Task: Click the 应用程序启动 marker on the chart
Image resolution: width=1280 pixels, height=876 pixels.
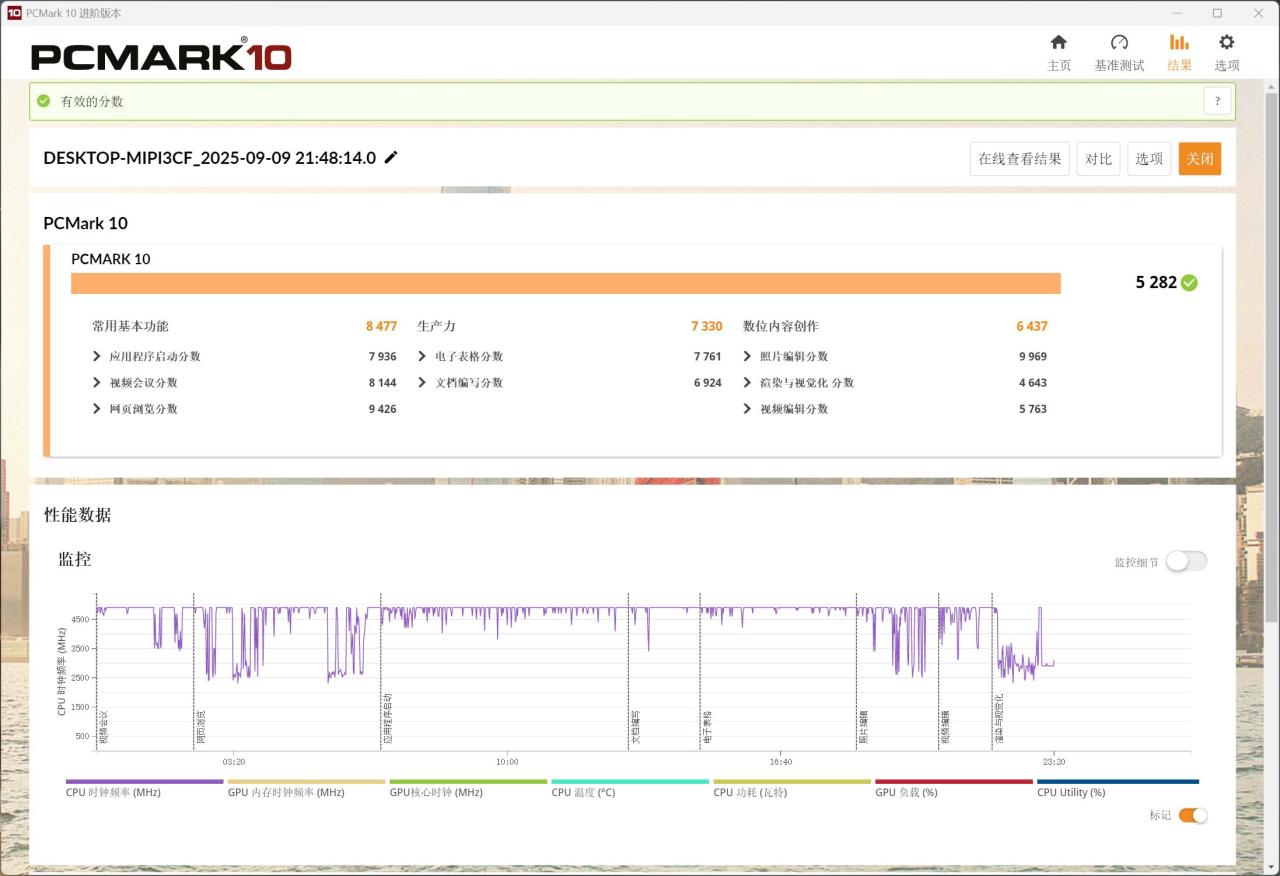Action: point(387,719)
